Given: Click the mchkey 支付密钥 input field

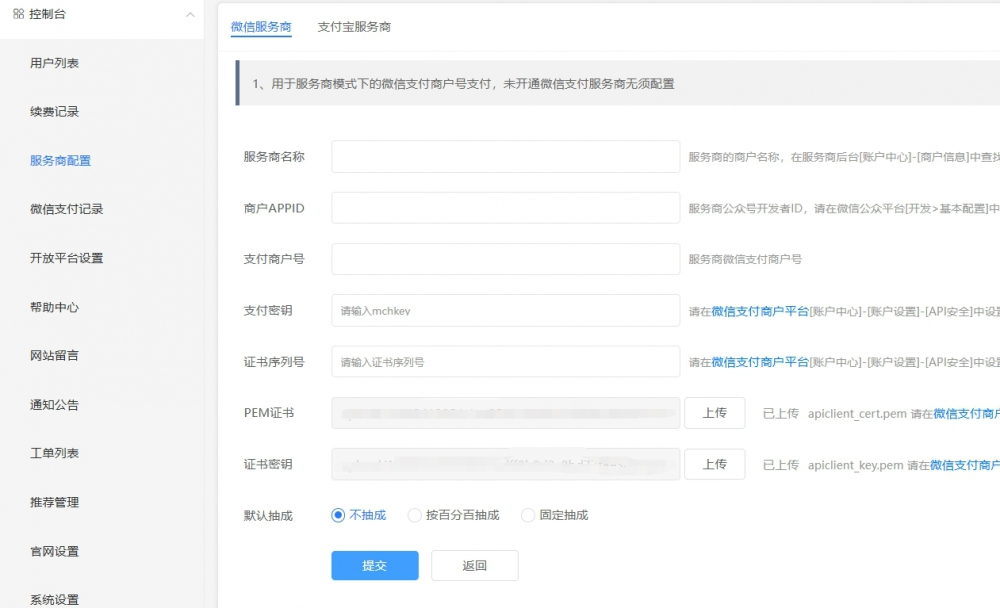Looking at the screenshot, I should point(505,310).
